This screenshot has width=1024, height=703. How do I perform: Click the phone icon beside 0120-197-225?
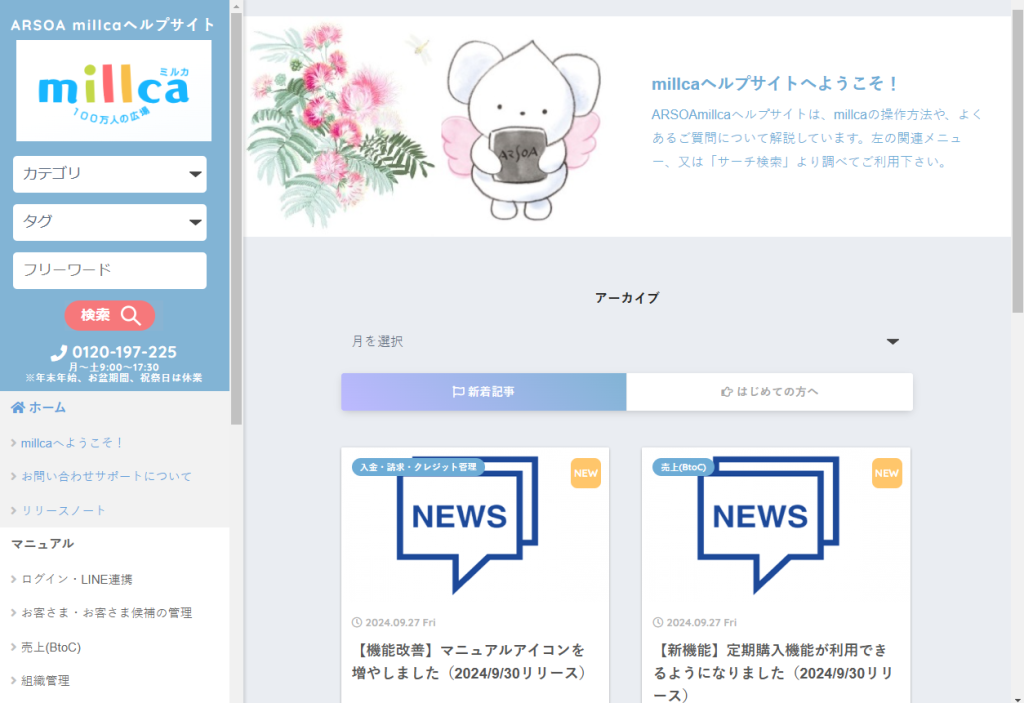pos(59,353)
